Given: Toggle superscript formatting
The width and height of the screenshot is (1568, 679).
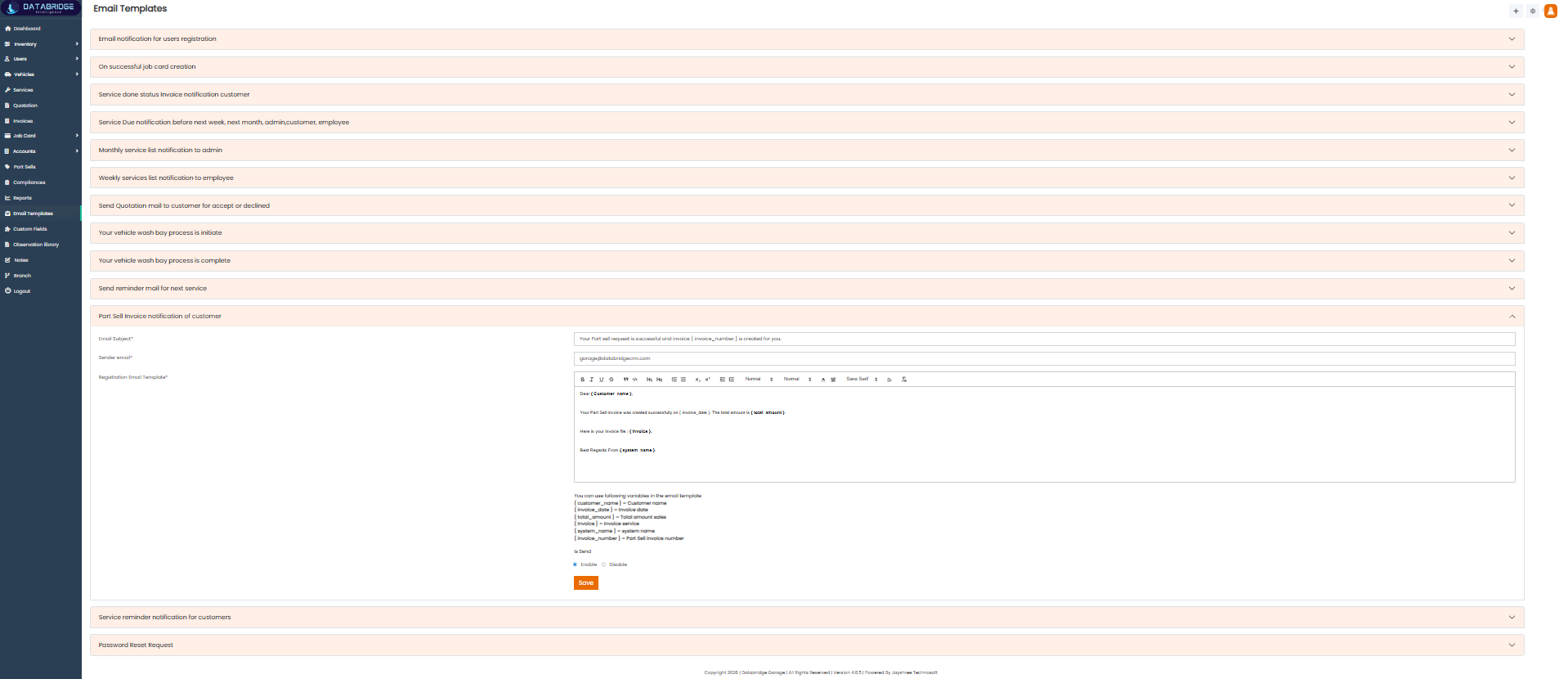Looking at the screenshot, I should tap(707, 380).
